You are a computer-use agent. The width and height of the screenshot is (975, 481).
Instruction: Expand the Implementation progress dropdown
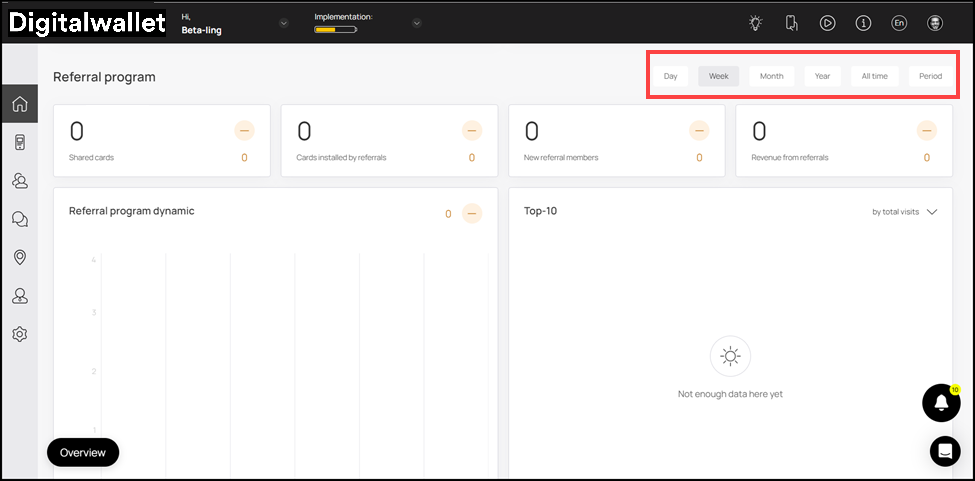click(416, 23)
